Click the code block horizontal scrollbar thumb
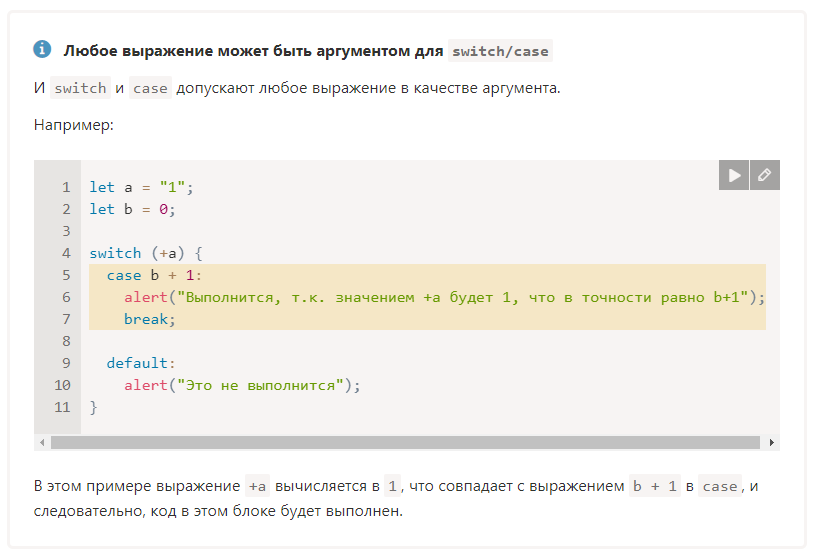The width and height of the screenshot is (813, 557). click(x=405, y=442)
